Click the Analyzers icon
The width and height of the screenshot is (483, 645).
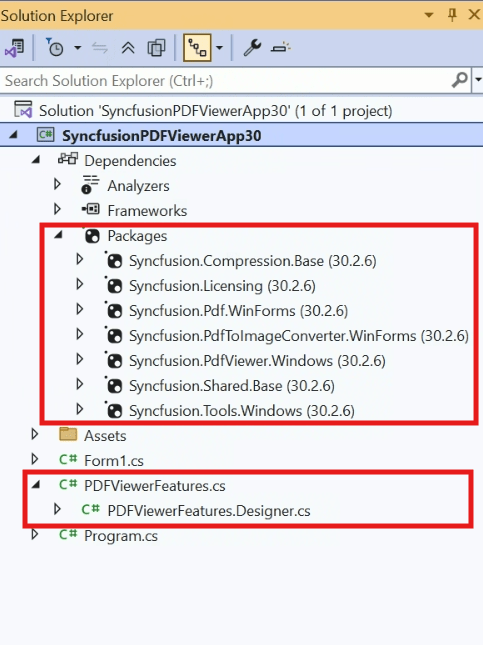coord(90,184)
